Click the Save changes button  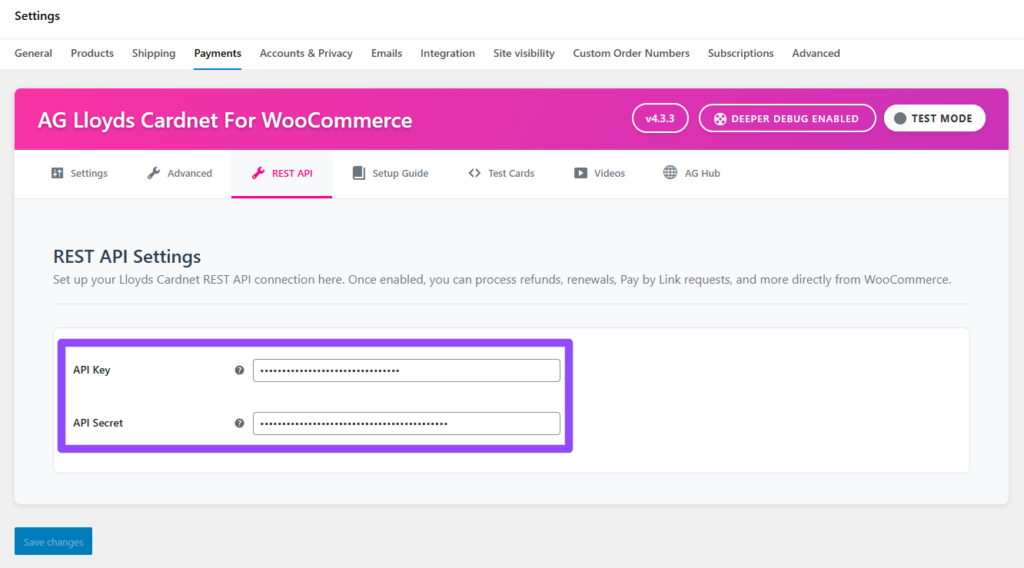pos(54,541)
